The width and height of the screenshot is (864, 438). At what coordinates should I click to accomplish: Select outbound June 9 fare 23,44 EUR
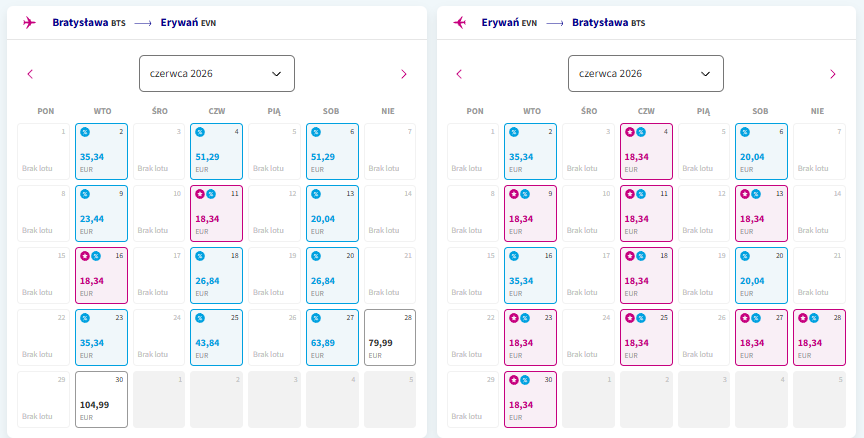pos(101,214)
